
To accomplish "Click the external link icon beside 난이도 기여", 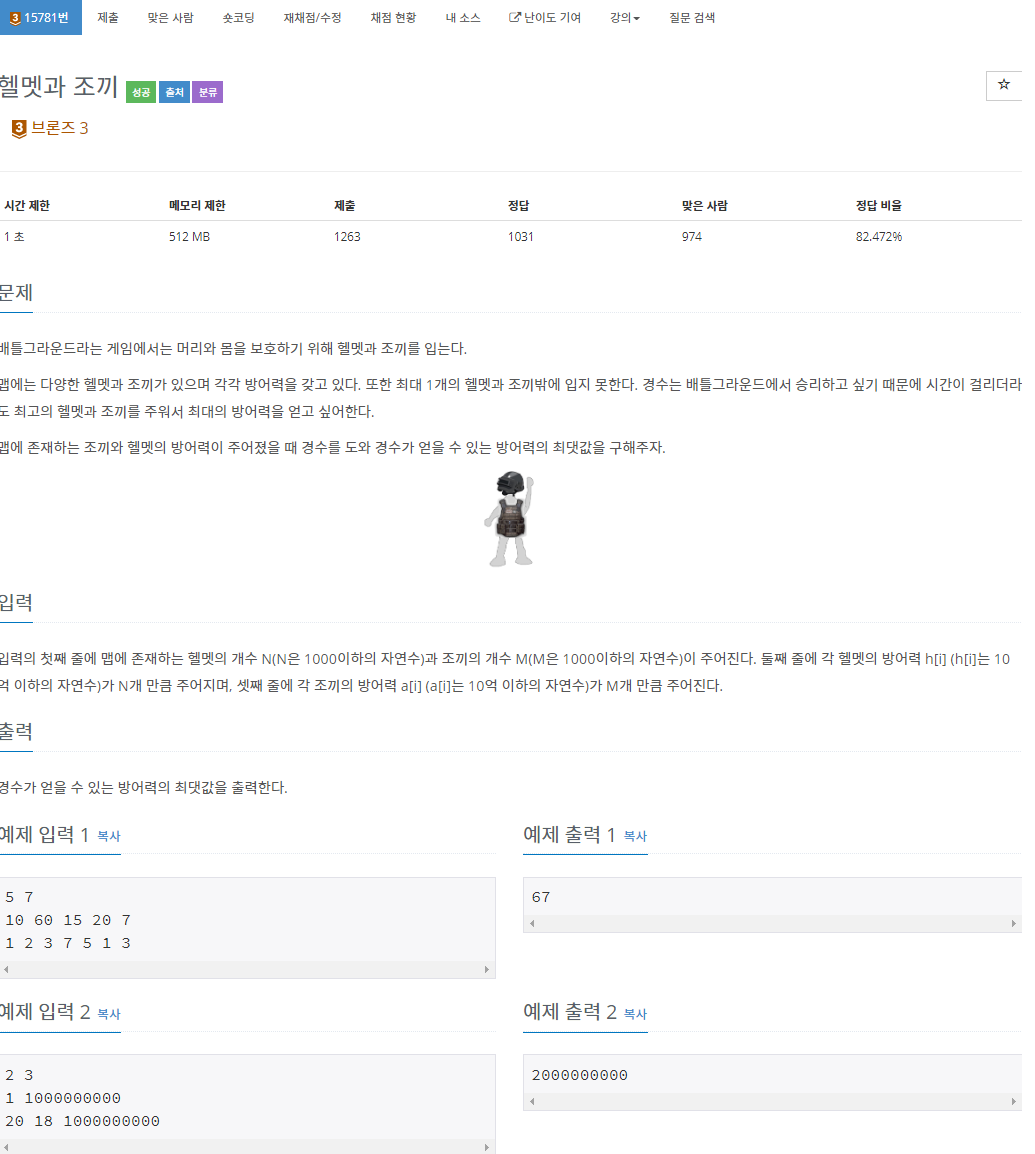I will click(x=515, y=17).
